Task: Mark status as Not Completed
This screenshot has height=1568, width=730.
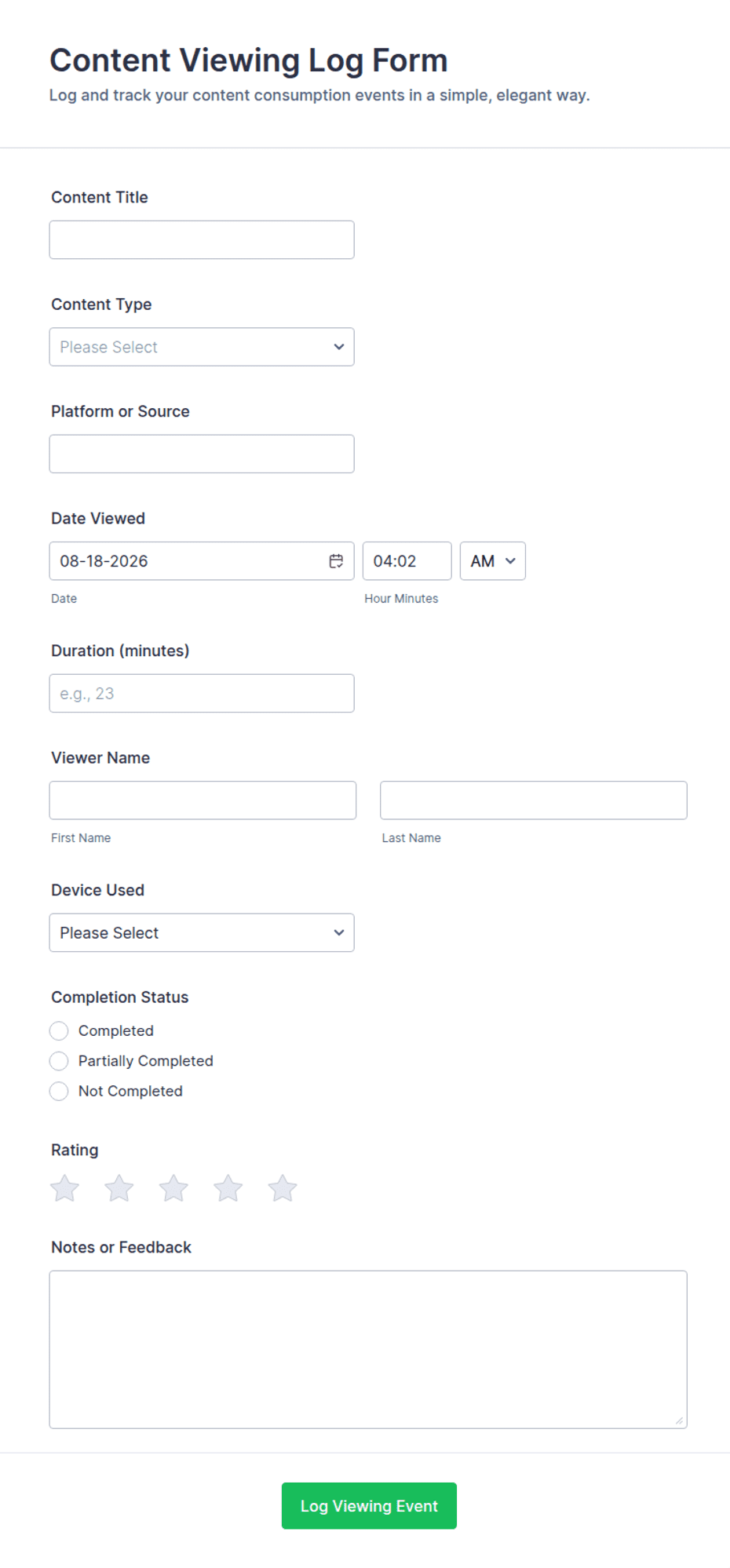Action: pos(59,1091)
